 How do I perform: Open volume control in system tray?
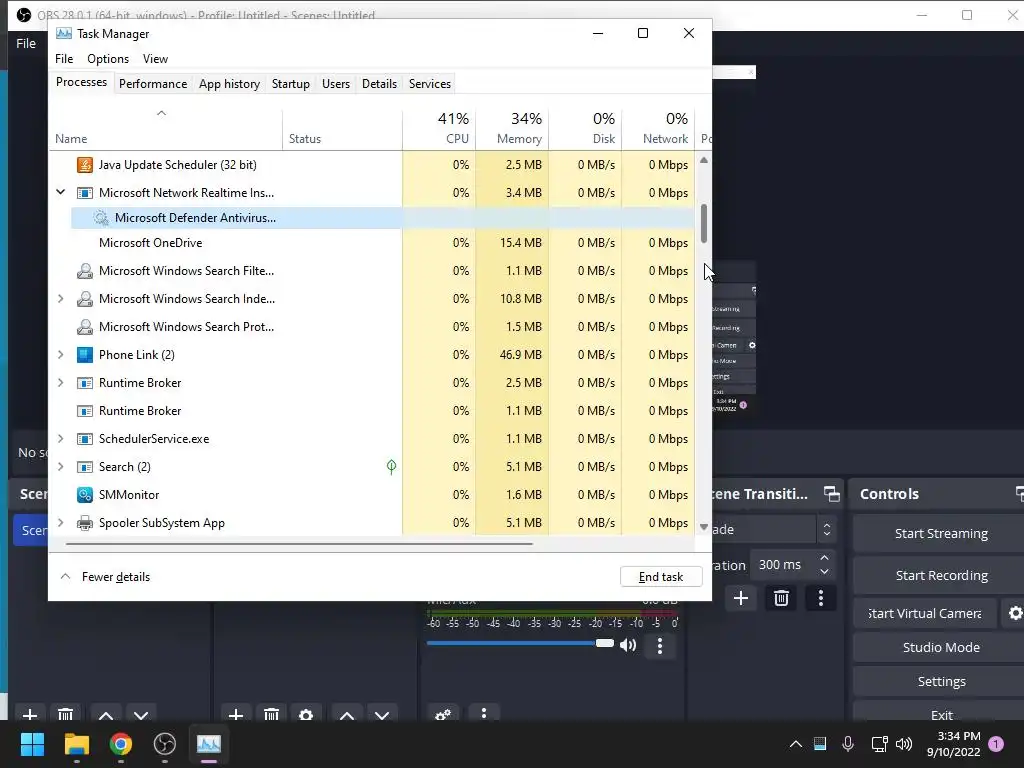(x=904, y=744)
